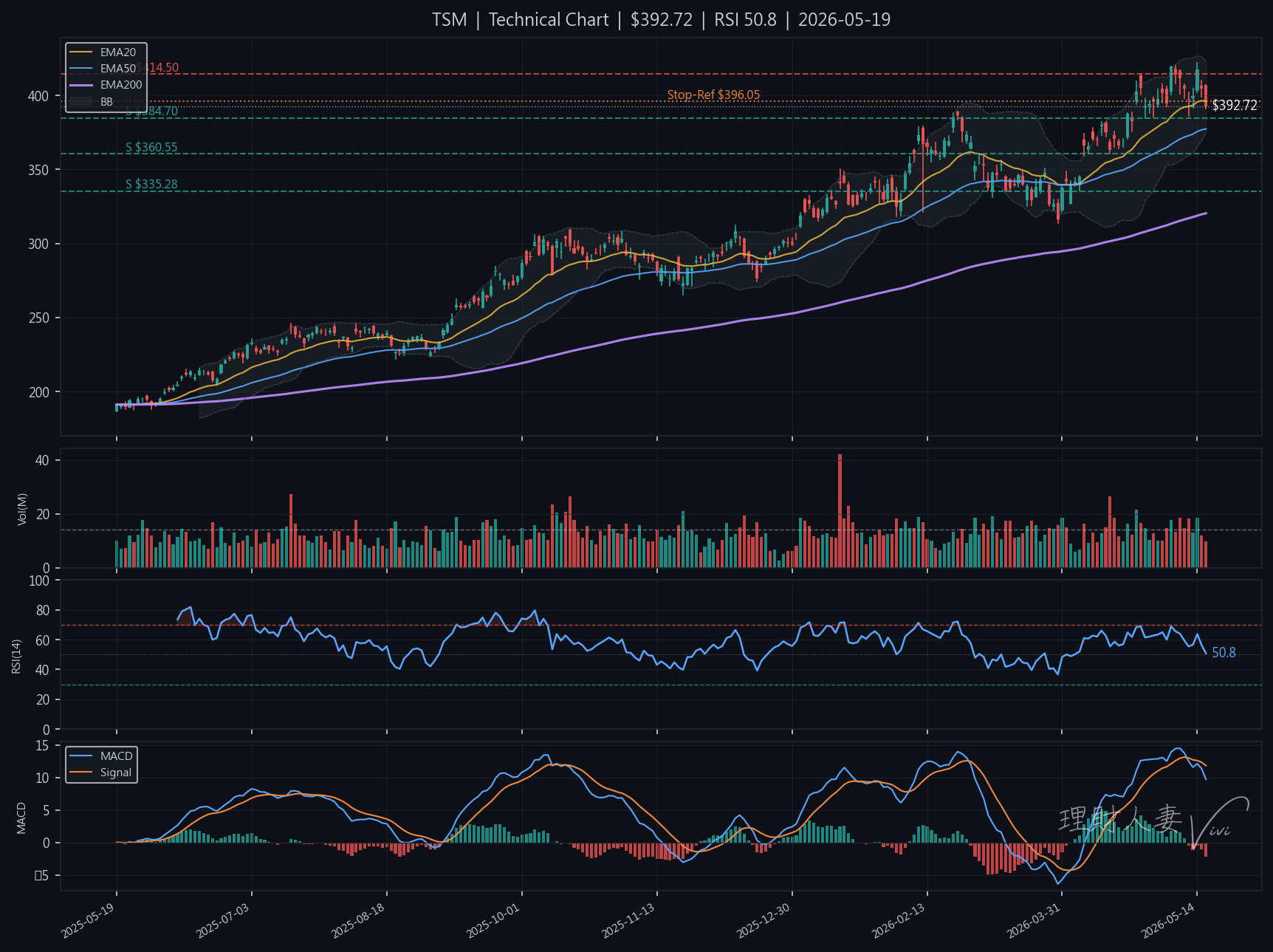The image size is (1273, 952).
Task: Select the EMA20 legend label
Action: point(118,52)
